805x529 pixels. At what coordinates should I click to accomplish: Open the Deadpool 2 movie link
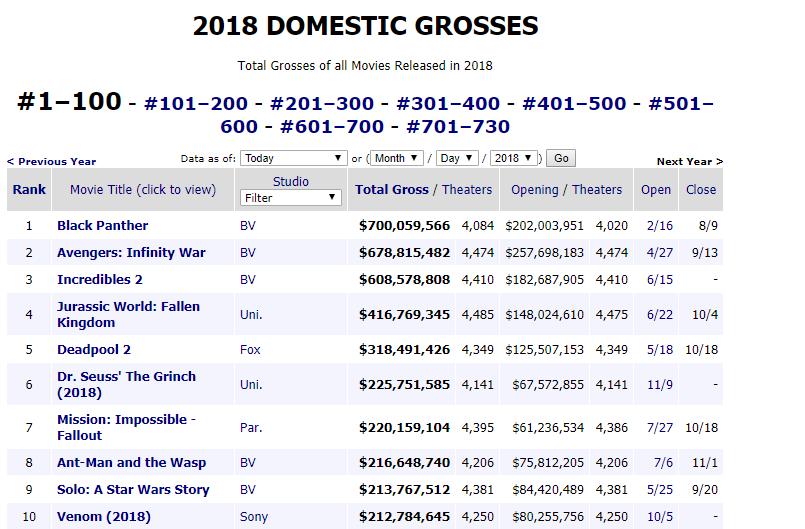click(x=94, y=349)
